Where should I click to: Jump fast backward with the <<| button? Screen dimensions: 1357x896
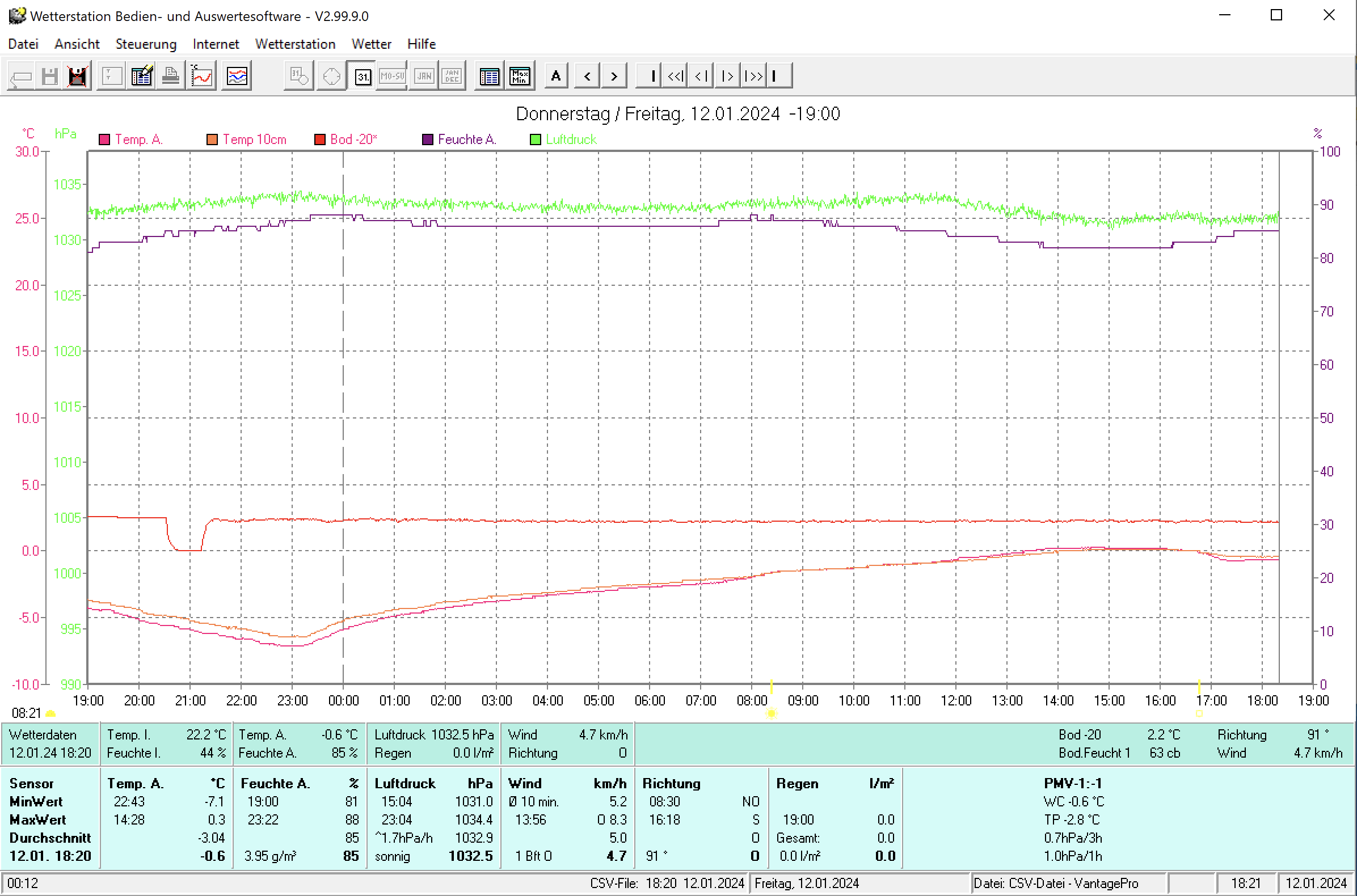tap(675, 76)
